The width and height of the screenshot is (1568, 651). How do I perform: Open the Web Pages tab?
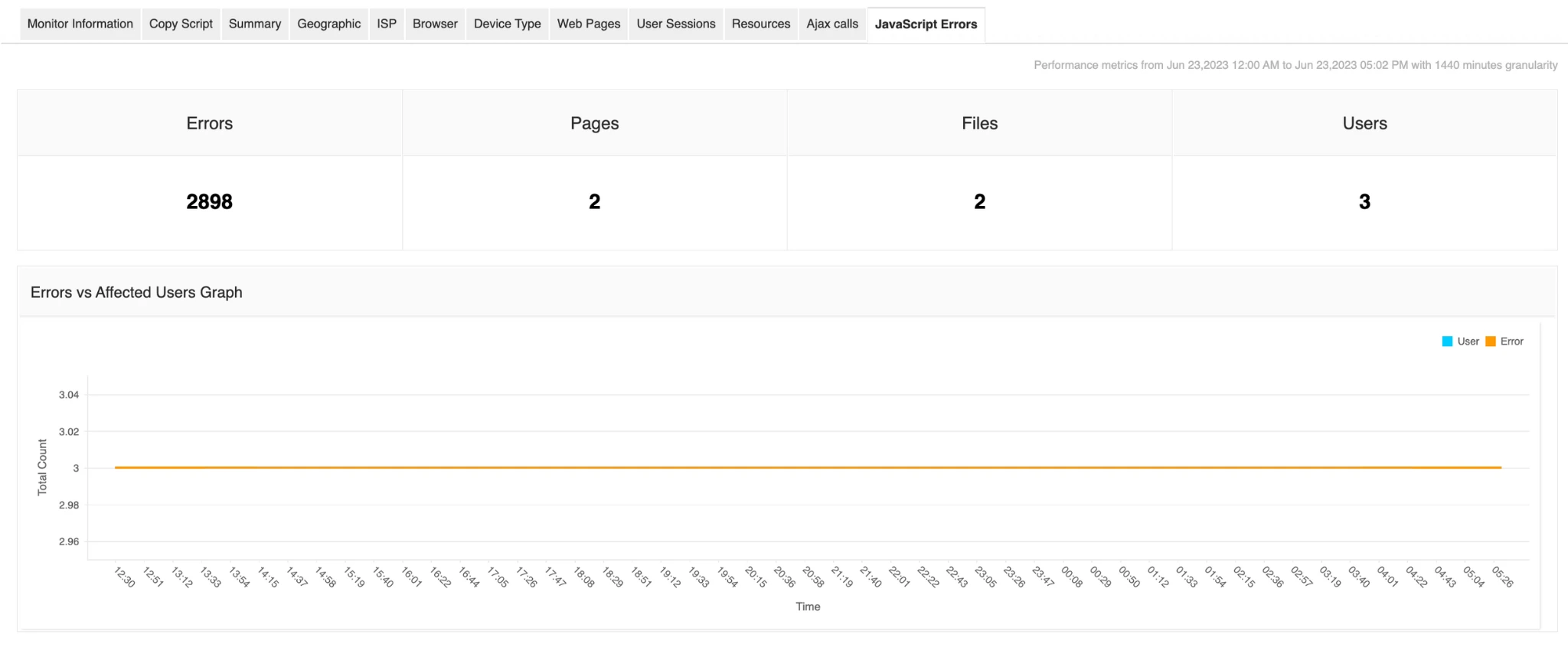click(589, 24)
